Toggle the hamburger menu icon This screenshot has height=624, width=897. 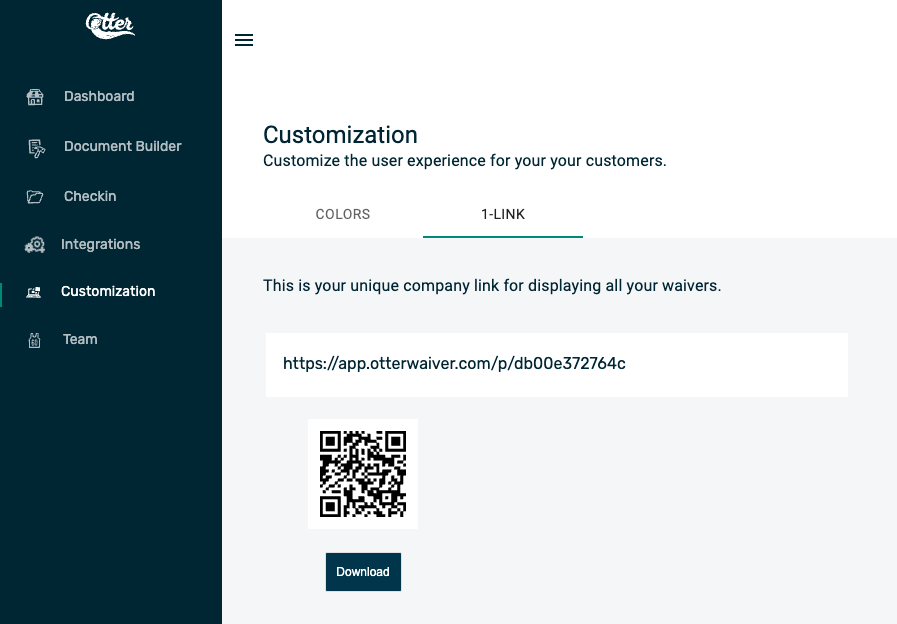point(244,40)
